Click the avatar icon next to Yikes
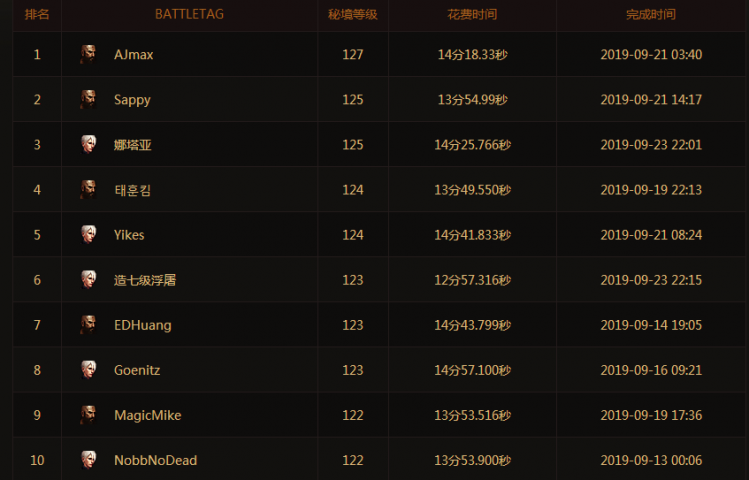The height and width of the screenshot is (480, 749). coord(88,234)
